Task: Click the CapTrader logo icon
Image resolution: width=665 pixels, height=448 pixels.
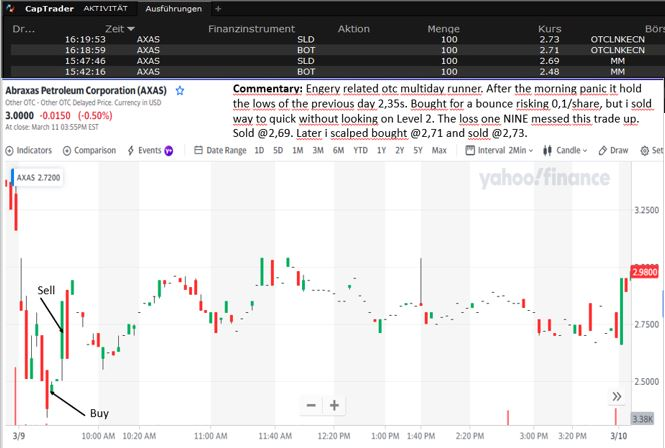Action: (10, 8)
